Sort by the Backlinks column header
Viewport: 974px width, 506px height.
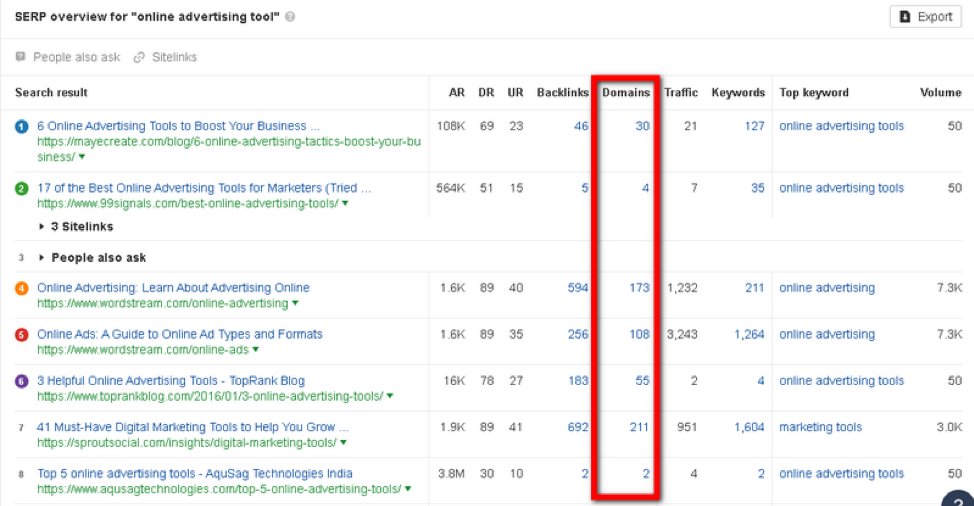click(562, 93)
